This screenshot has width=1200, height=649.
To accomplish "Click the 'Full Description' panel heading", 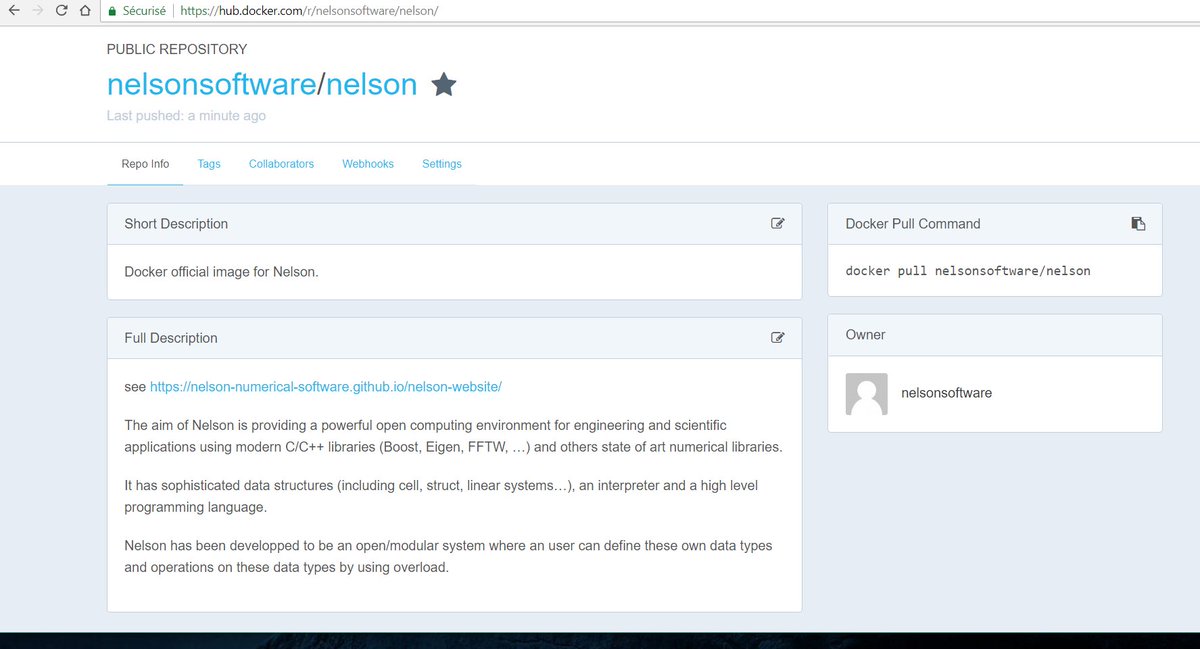I will click(x=171, y=338).
